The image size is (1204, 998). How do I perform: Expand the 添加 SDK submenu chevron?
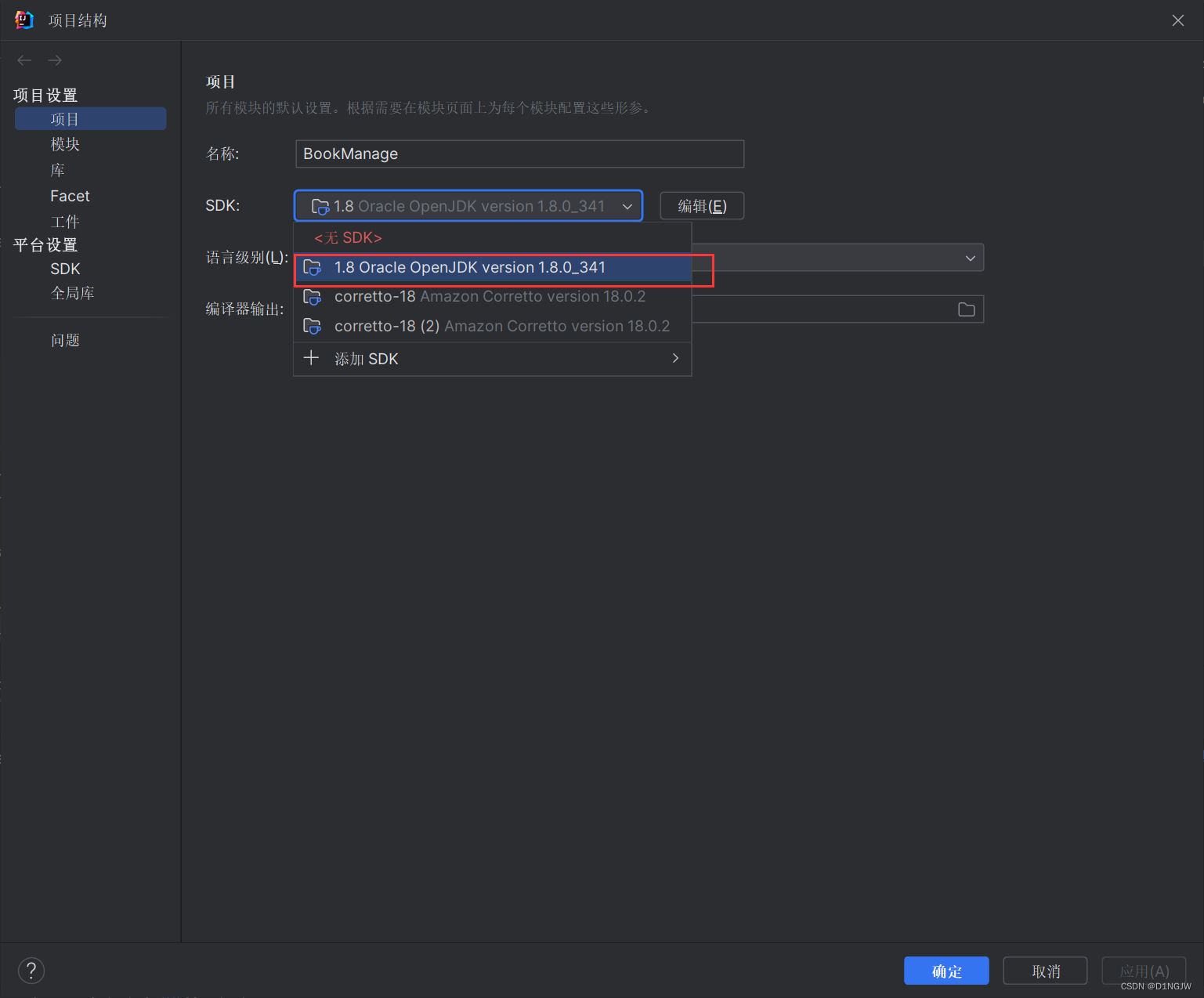(675, 358)
